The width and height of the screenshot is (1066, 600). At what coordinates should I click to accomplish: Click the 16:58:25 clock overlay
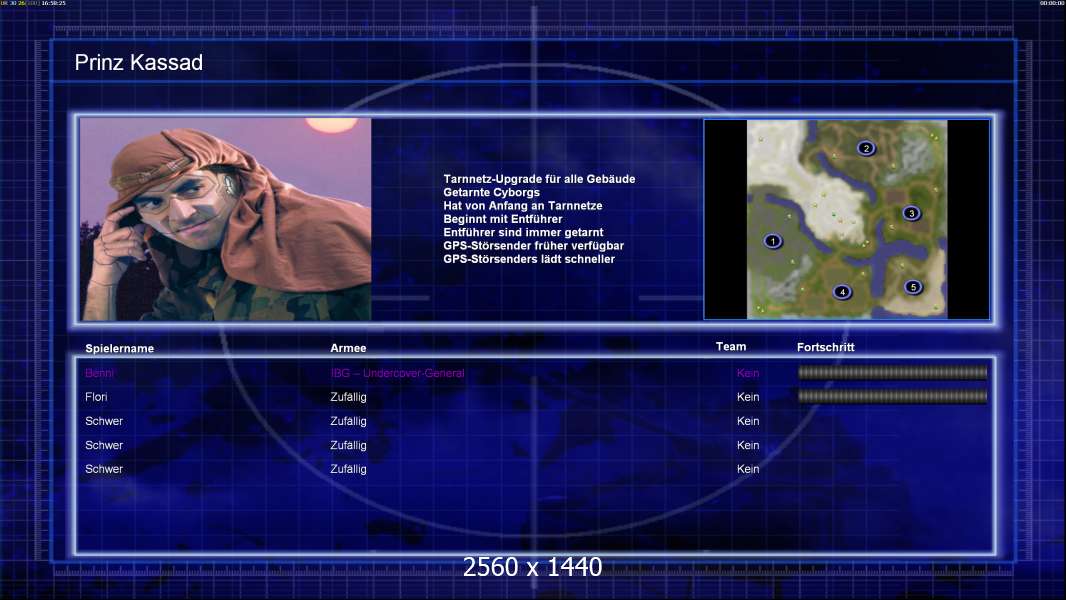click(x=54, y=3)
